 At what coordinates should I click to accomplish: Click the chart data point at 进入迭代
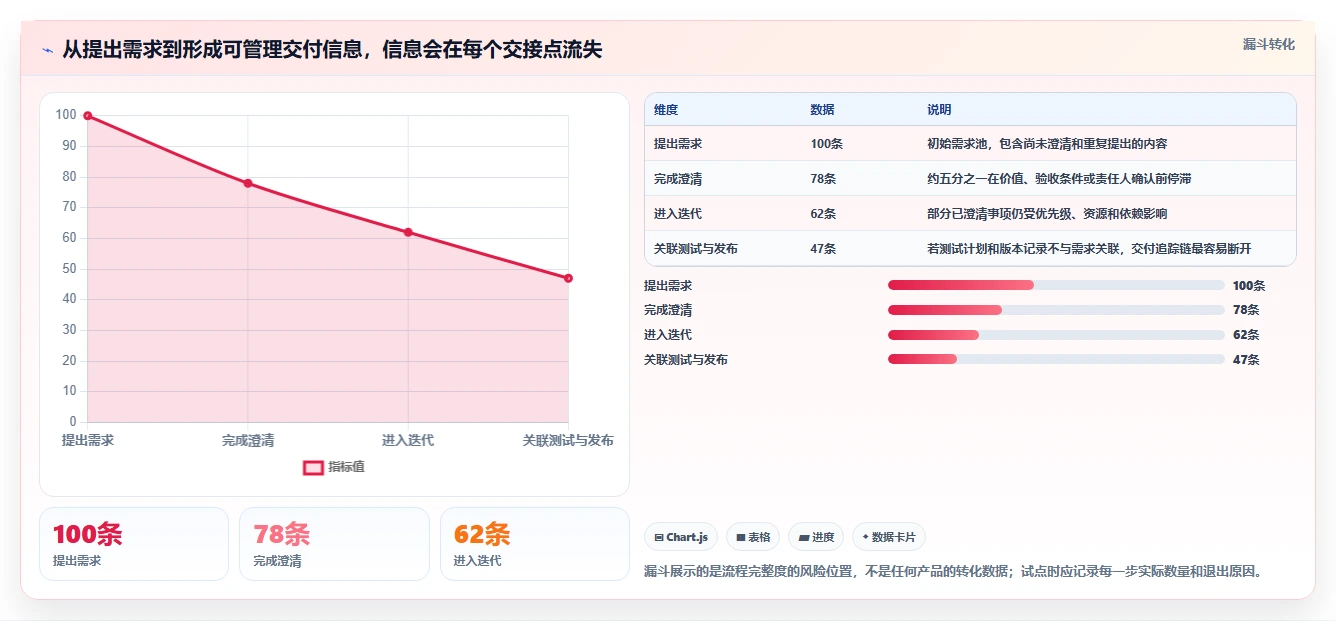pos(408,232)
